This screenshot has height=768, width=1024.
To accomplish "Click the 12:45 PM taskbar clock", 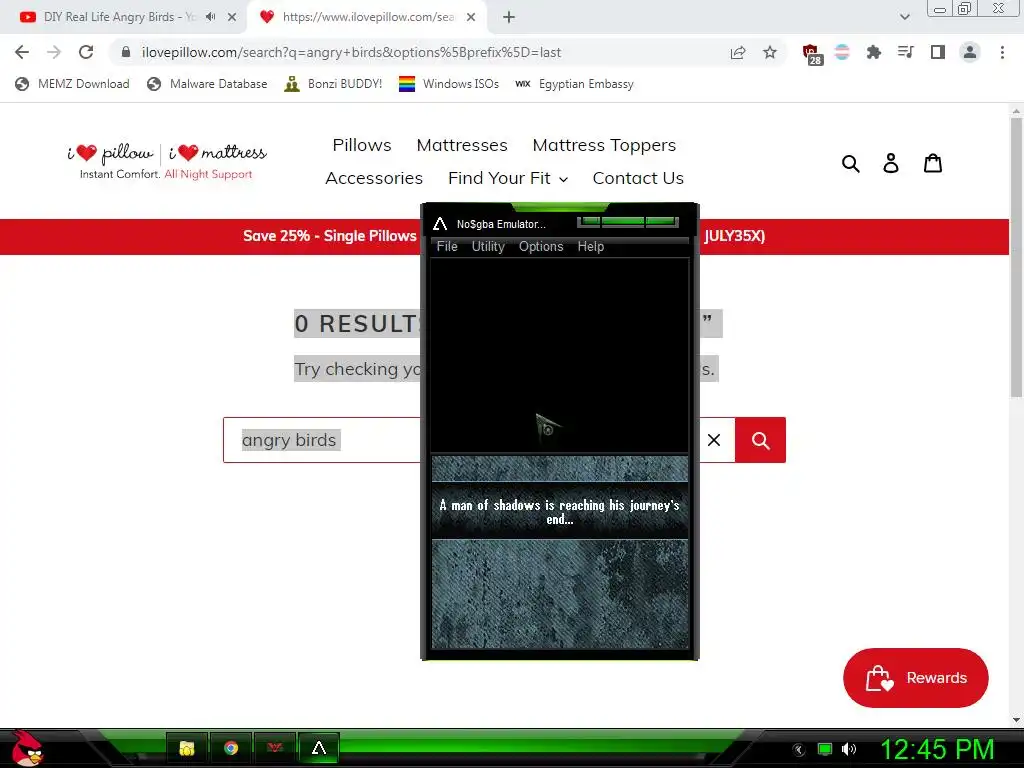I will (x=937, y=749).
